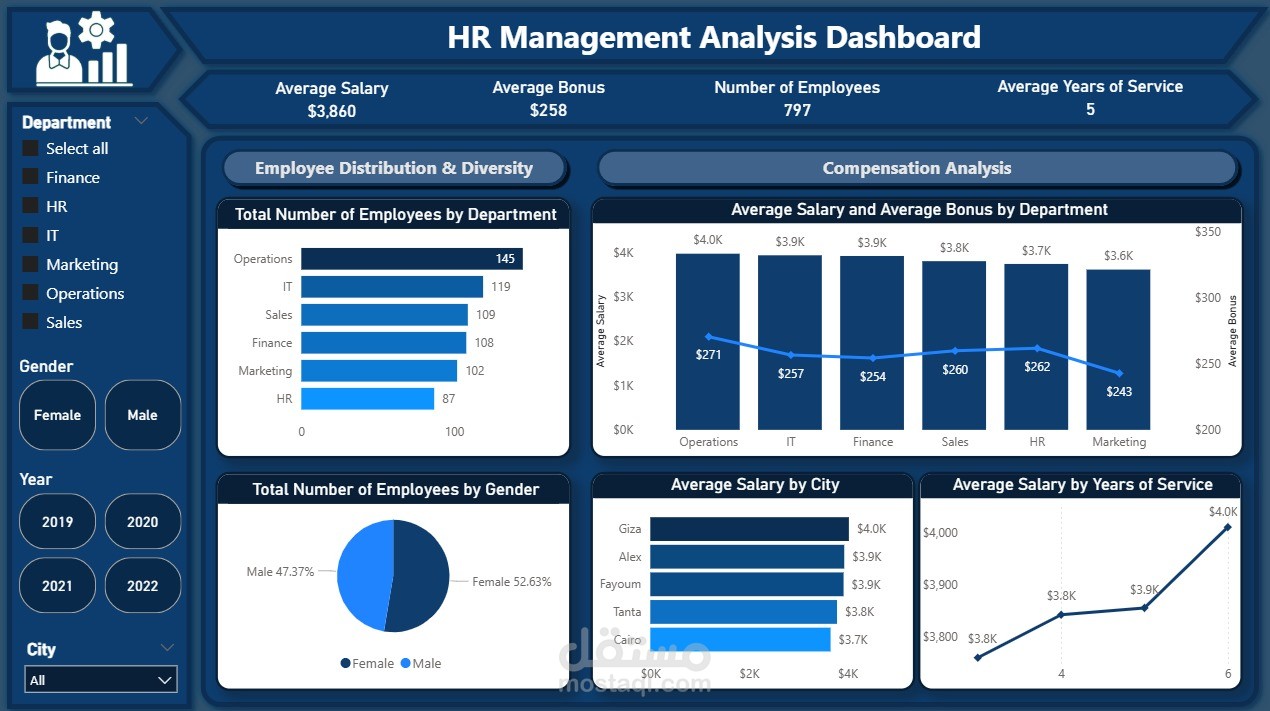Viewport: 1270px width, 711px height.
Task: Select Marketing column in salary chart
Action: (1118, 350)
